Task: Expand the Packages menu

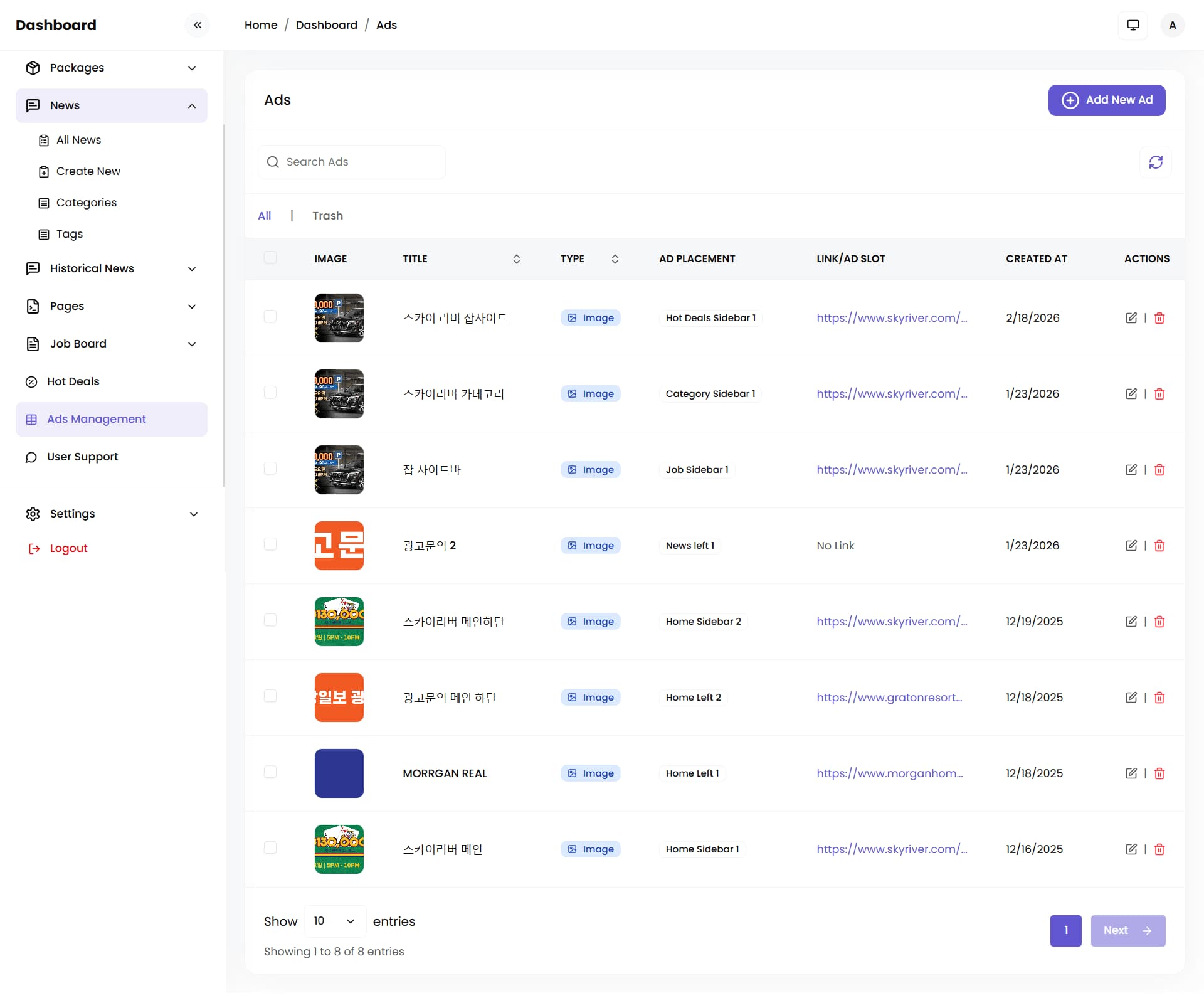Action: coord(112,68)
